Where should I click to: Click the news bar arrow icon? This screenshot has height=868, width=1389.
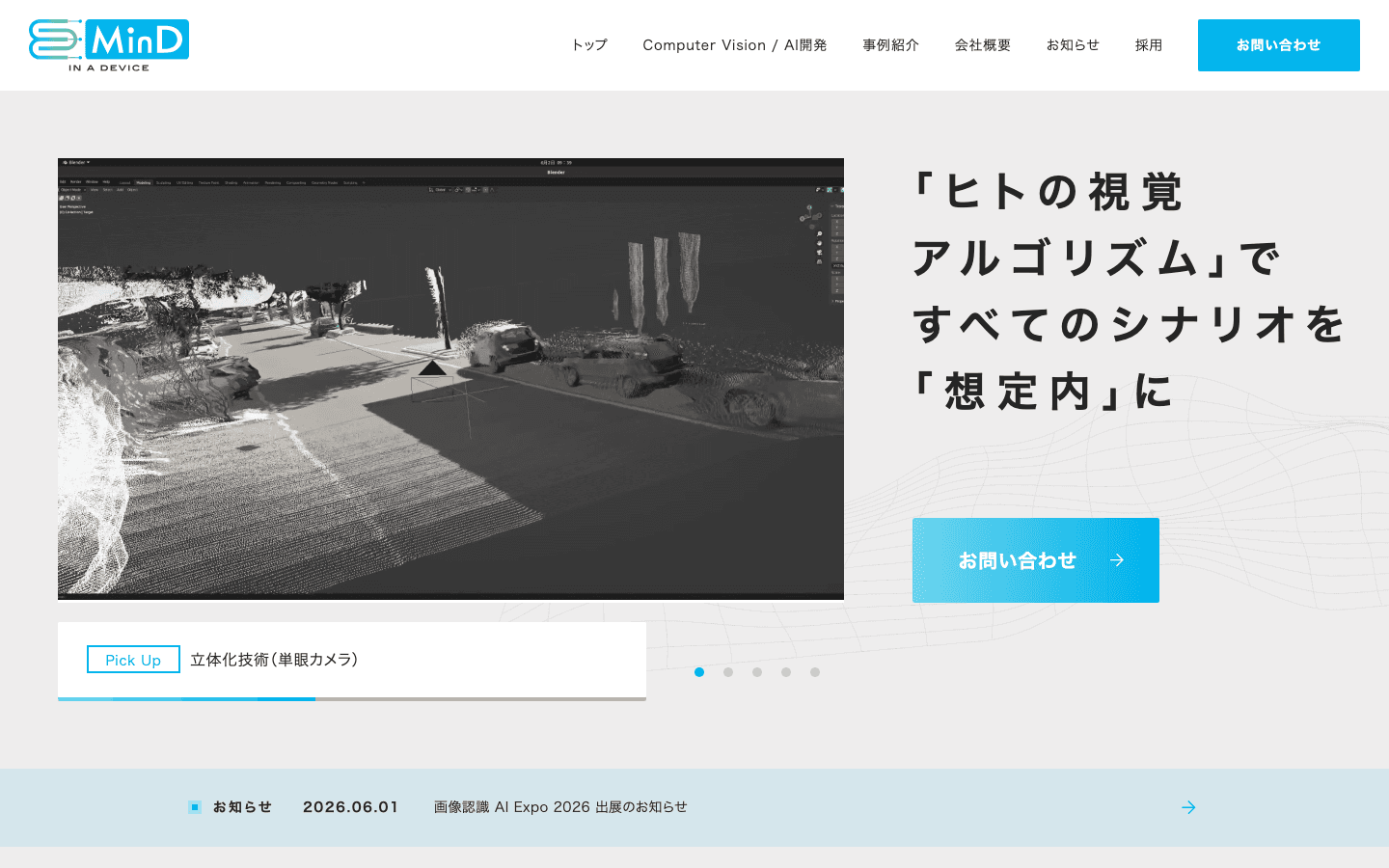coord(1188,807)
